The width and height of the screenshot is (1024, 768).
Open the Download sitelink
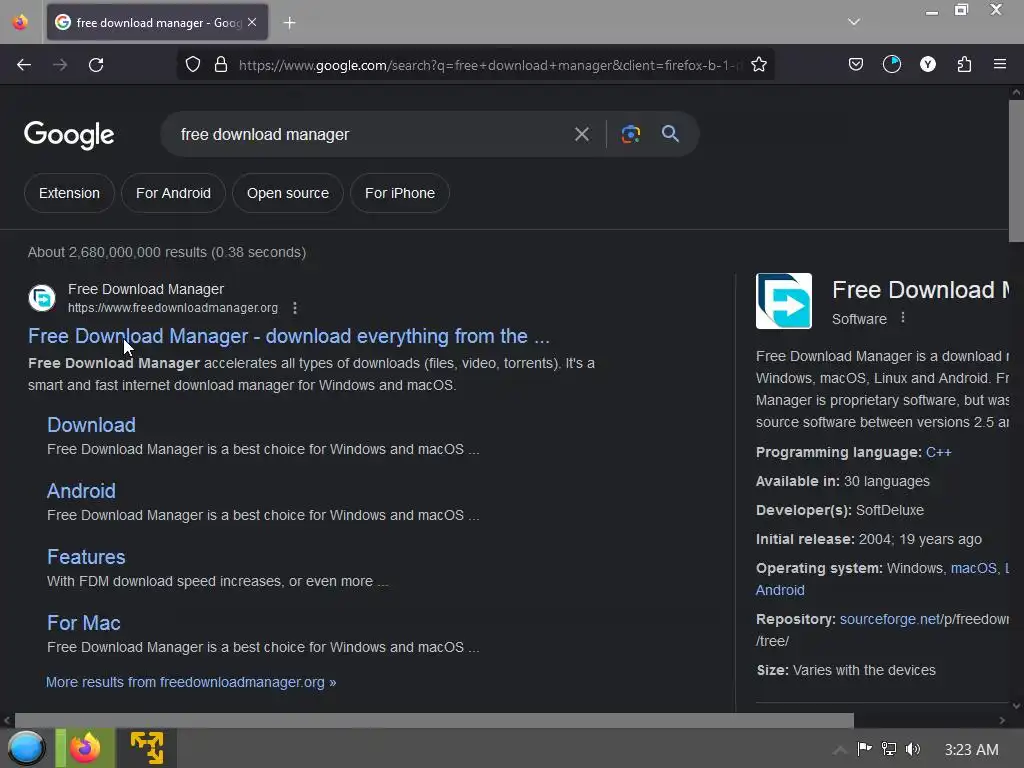91,425
